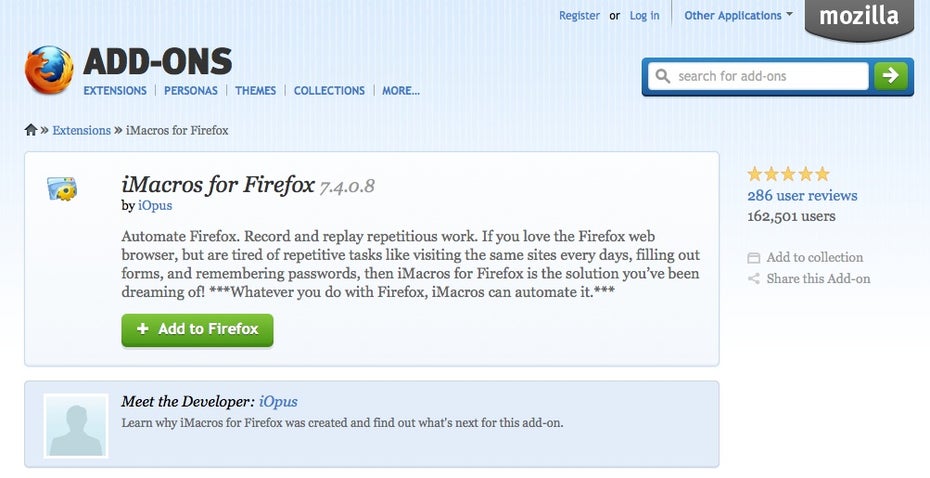930x478 pixels.
Task: Open the PERSONAS navigation tab
Action: (191, 91)
